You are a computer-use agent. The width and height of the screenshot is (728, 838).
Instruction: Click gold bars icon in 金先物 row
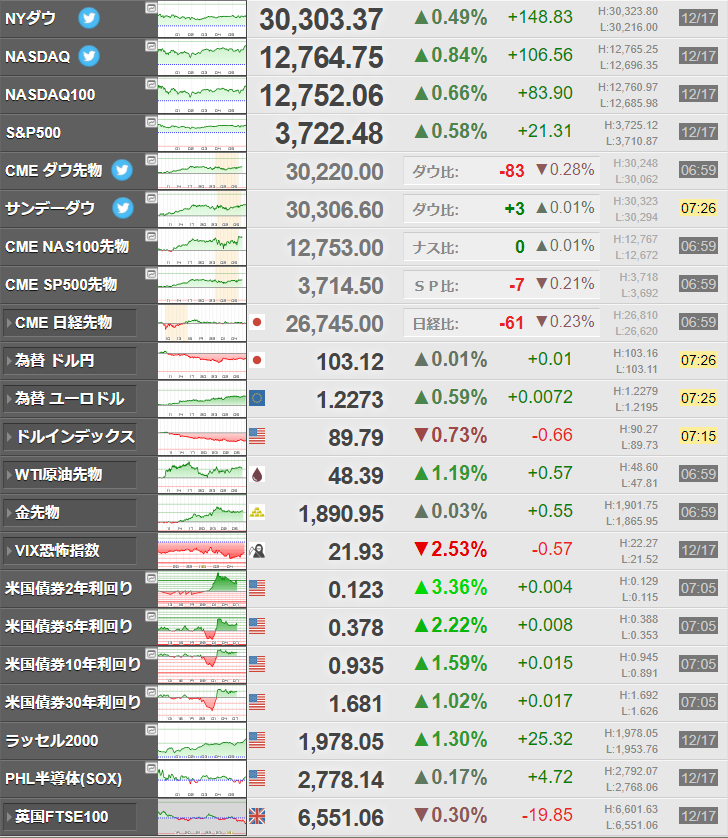tap(257, 512)
